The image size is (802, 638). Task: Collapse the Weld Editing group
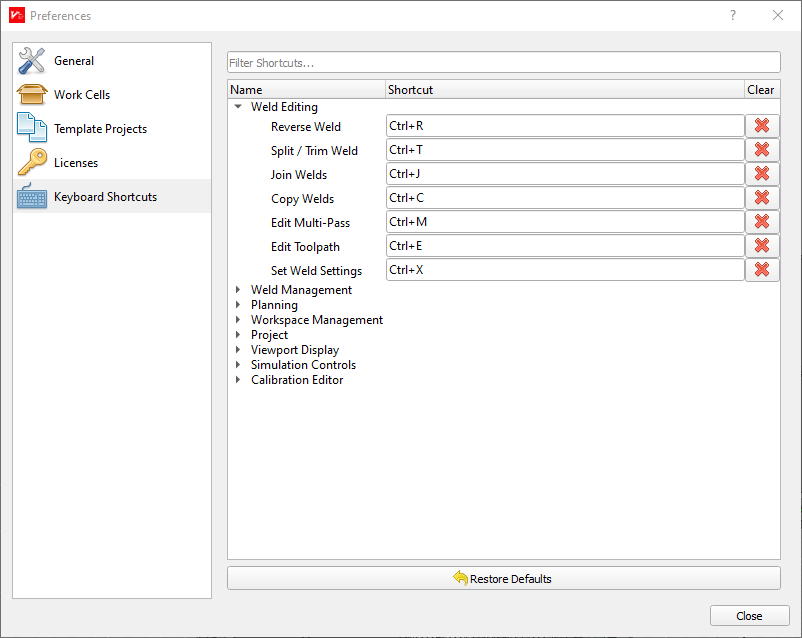(x=238, y=106)
